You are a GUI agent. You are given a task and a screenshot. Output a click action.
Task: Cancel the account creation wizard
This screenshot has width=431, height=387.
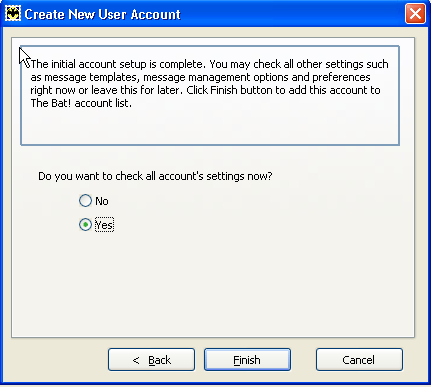click(359, 360)
